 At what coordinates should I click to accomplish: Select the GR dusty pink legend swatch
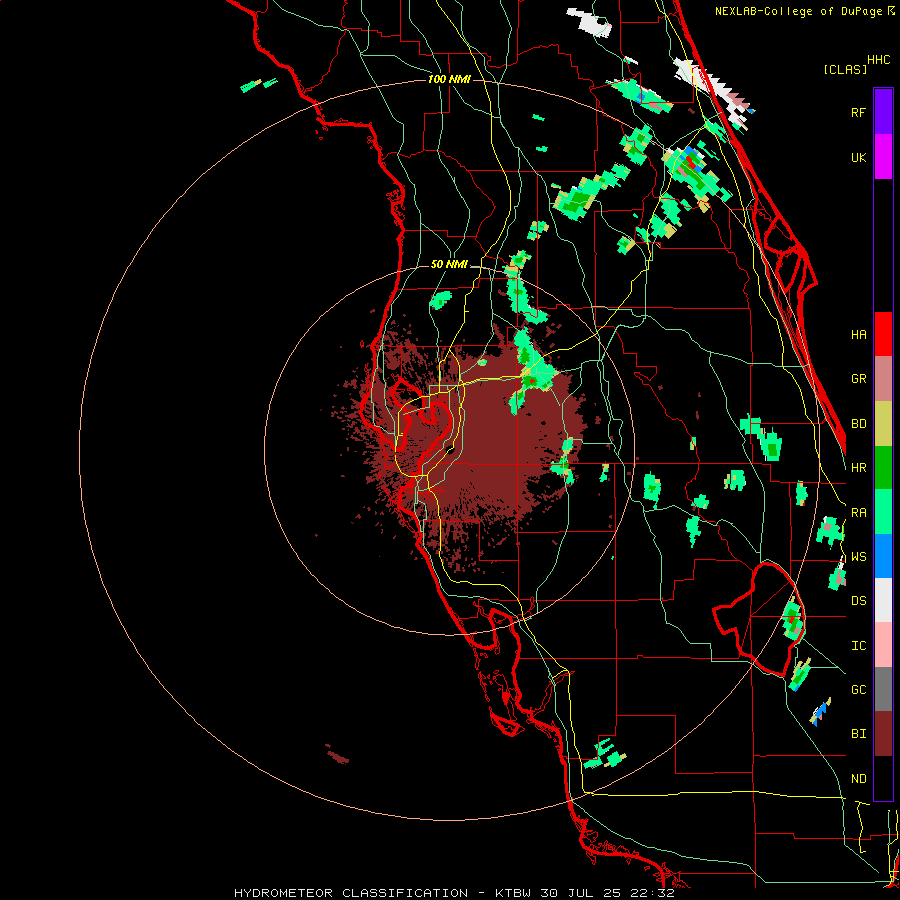tap(883, 378)
